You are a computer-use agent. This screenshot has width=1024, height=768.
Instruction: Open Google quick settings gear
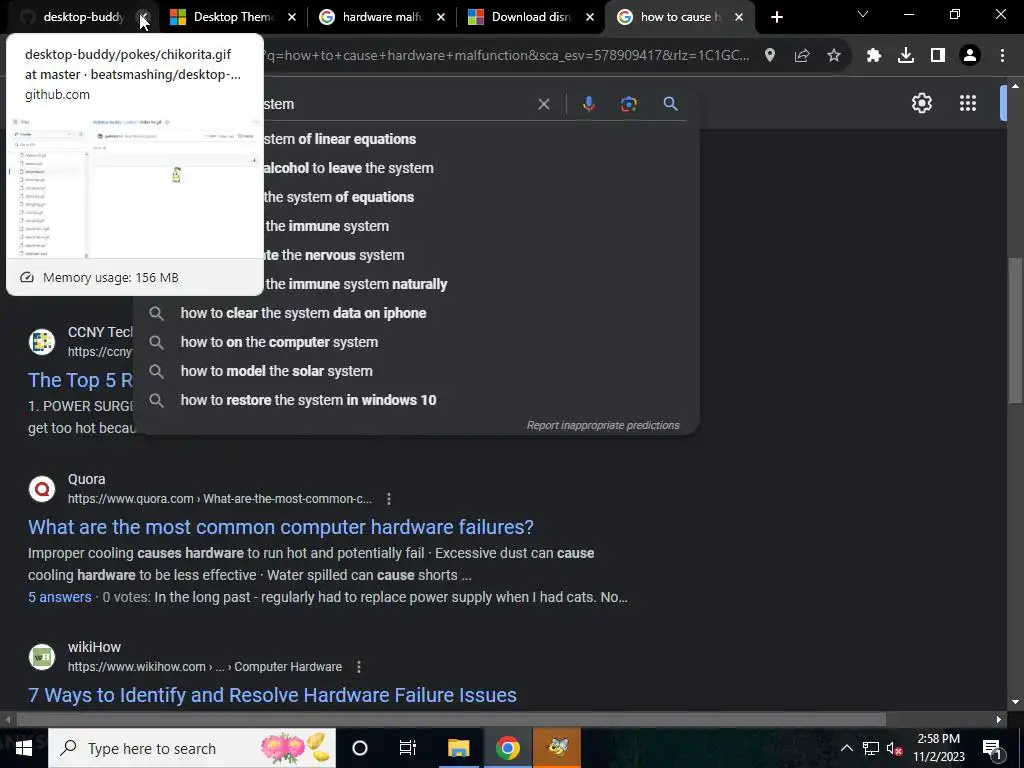coord(921,103)
